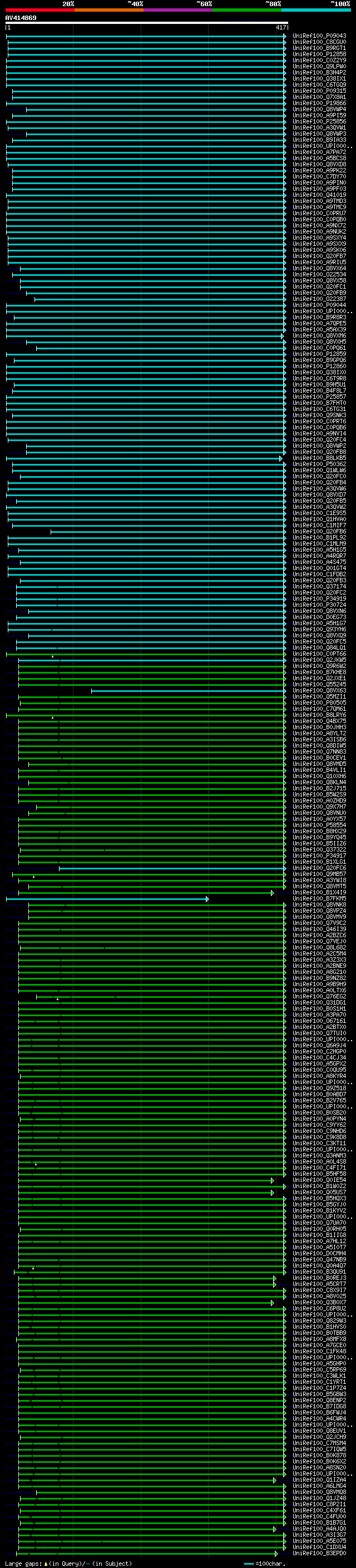Select the UniRef100_C0Z2Y9 label
356x1568 pixels.
[x=319, y=60]
